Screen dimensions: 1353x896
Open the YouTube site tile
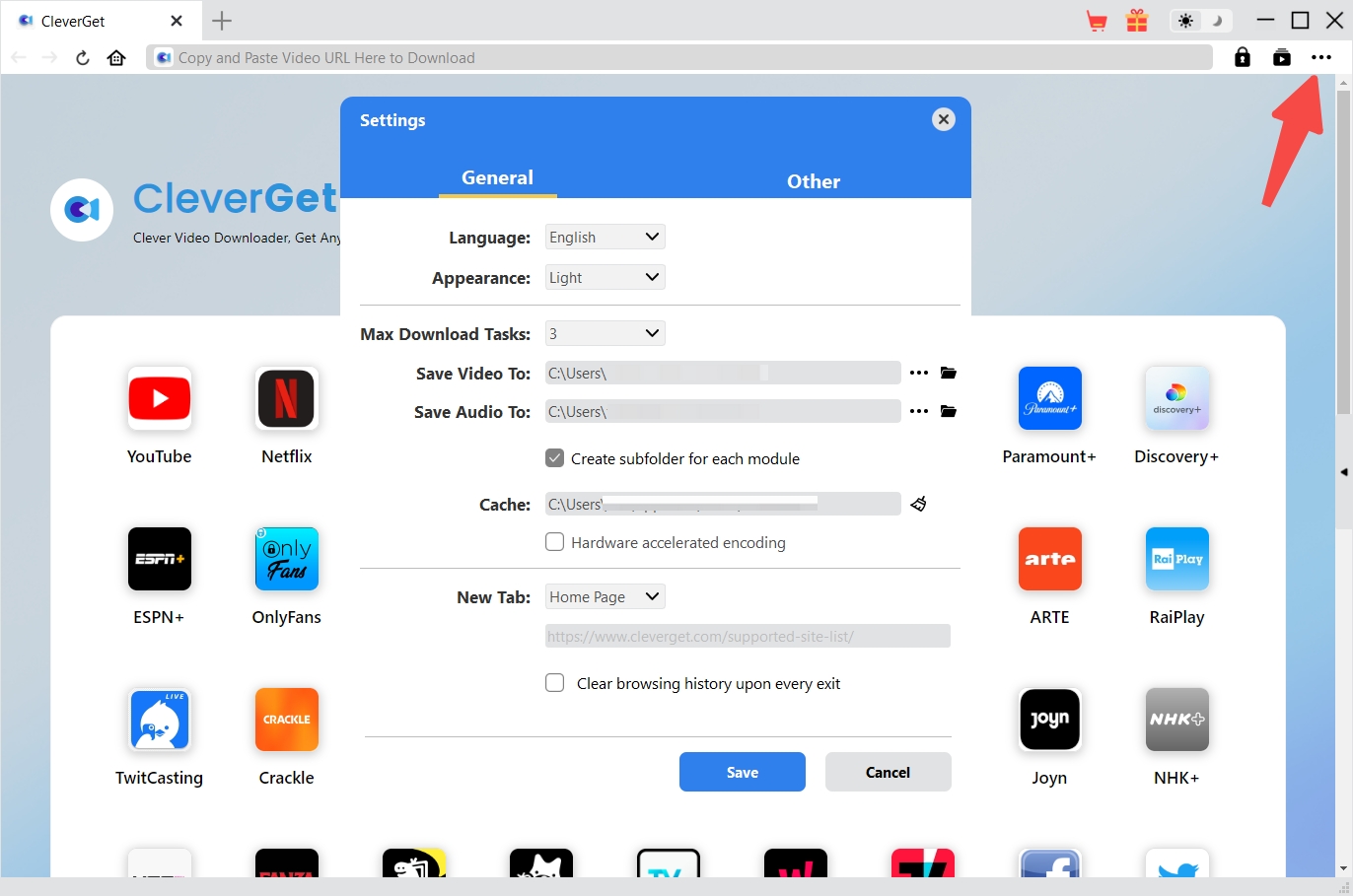click(160, 398)
